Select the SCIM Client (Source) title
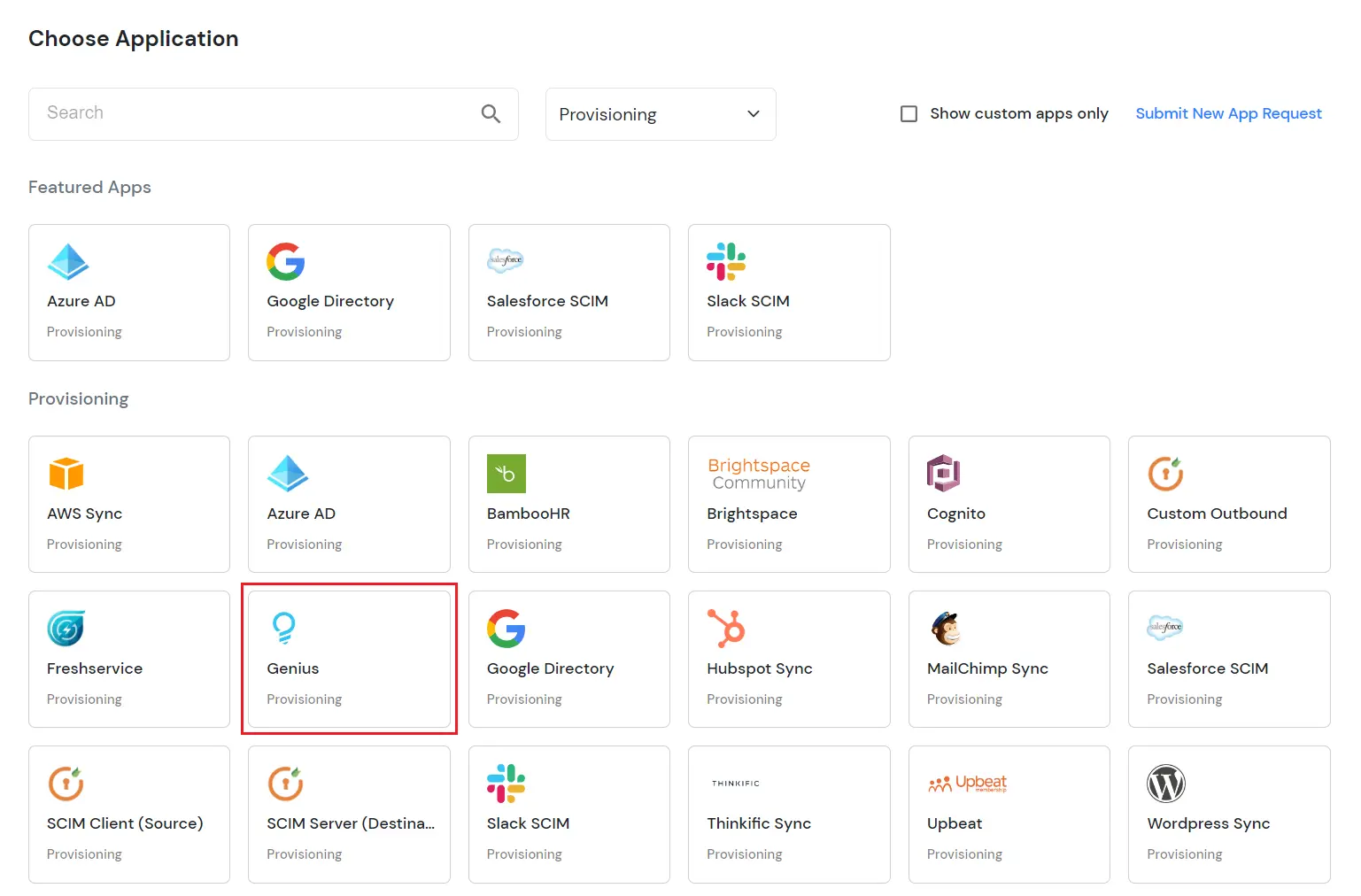Screen dimensions: 1361x896 tap(125, 823)
